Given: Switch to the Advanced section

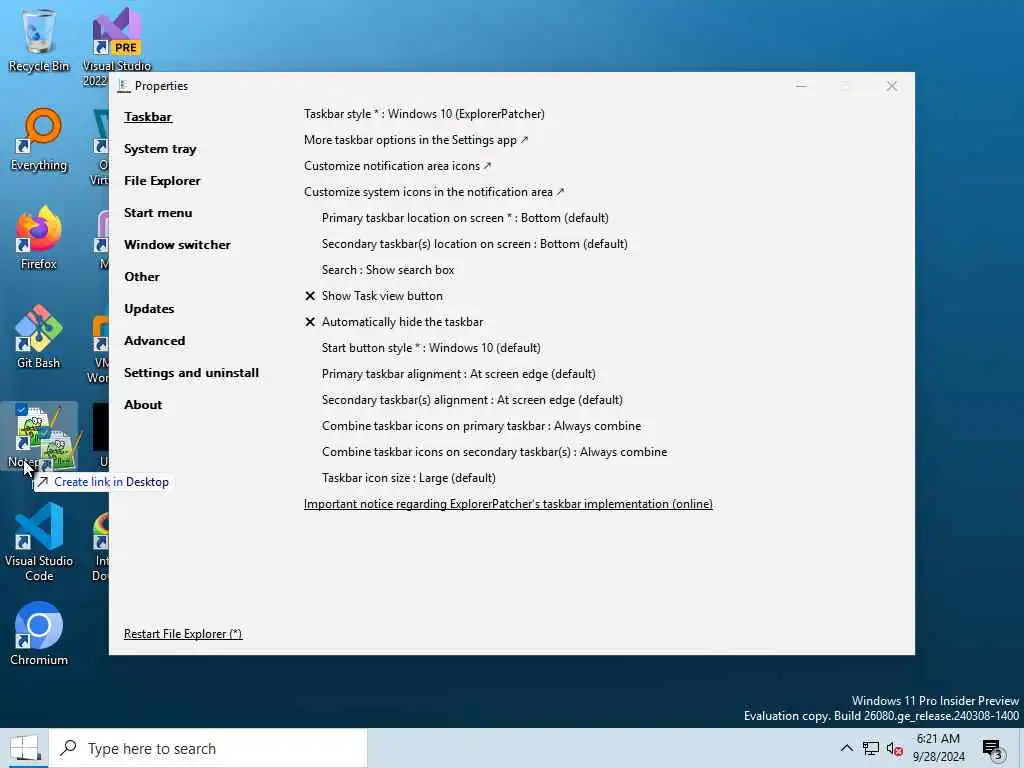Looking at the screenshot, I should 154,341.
